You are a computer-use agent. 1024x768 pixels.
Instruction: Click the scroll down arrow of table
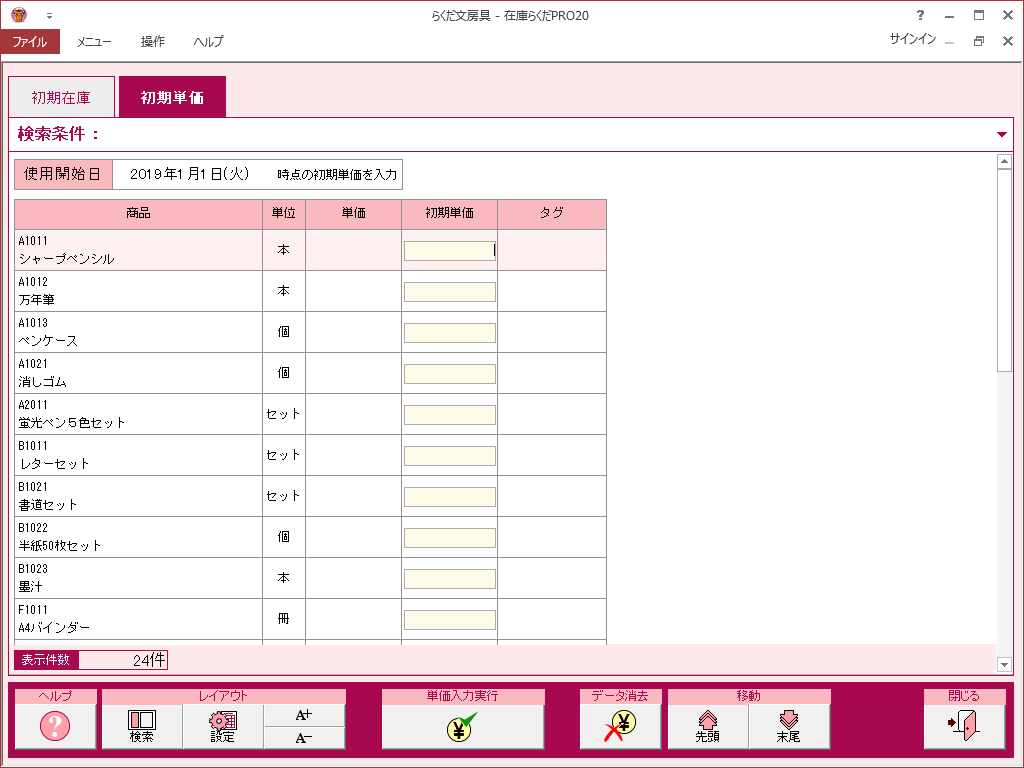coord(1005,664)
